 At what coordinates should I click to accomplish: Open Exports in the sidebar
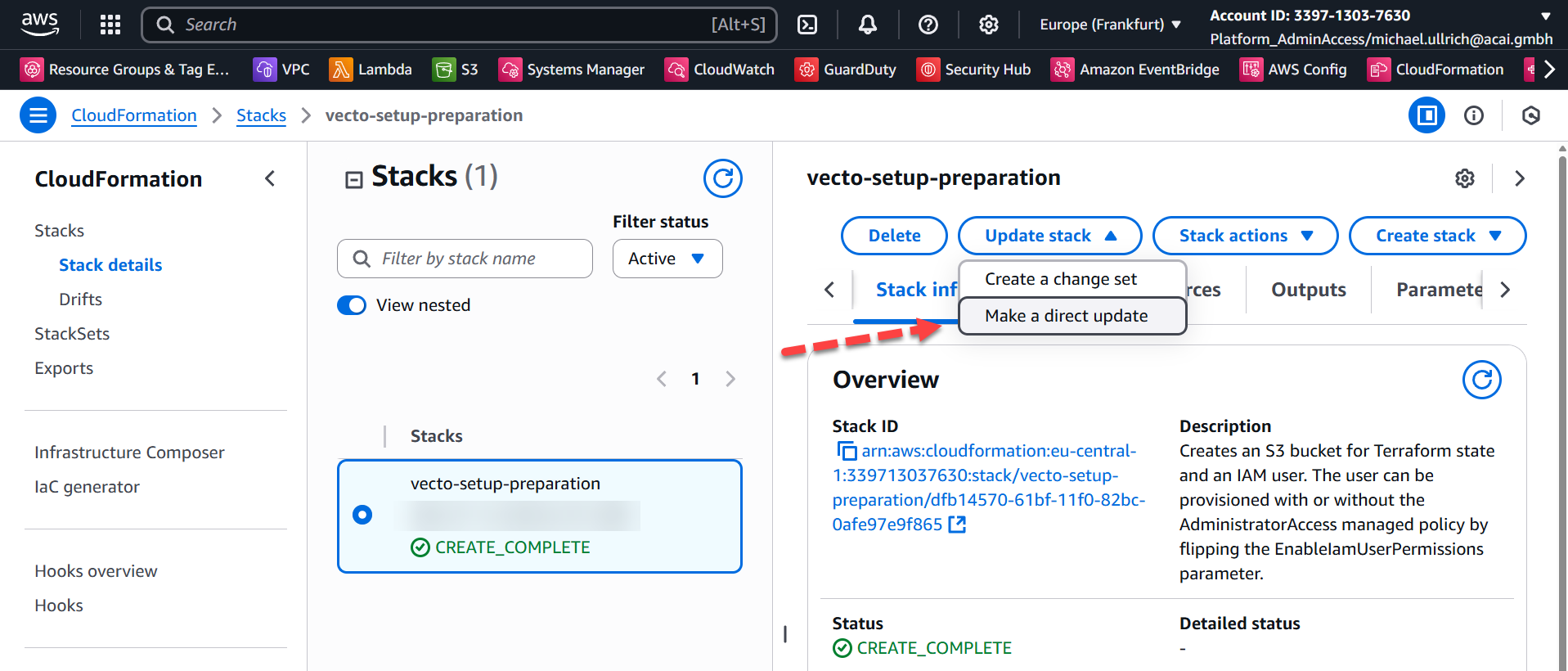click(64, 368)
